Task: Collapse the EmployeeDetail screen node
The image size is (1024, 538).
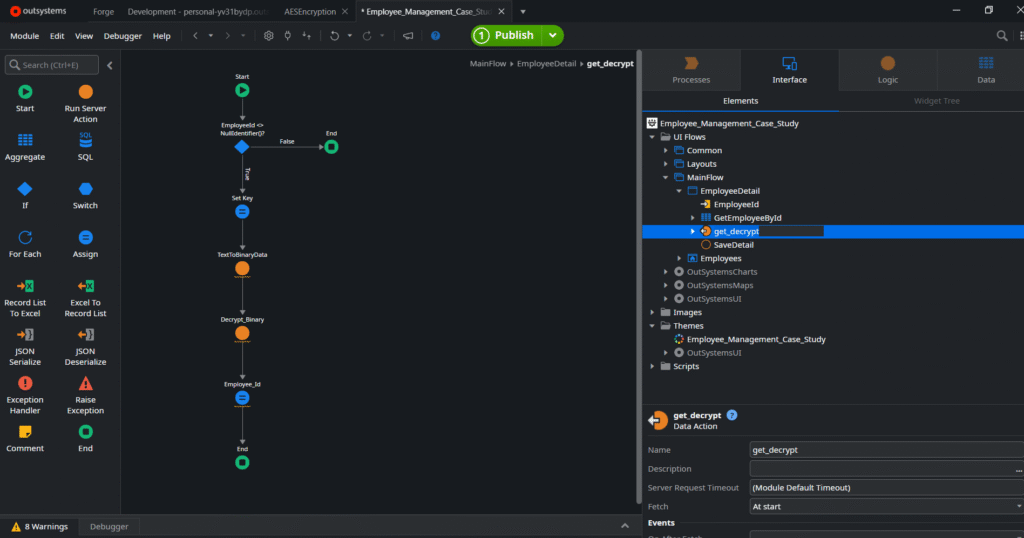Action: click(x=679, y=191)
